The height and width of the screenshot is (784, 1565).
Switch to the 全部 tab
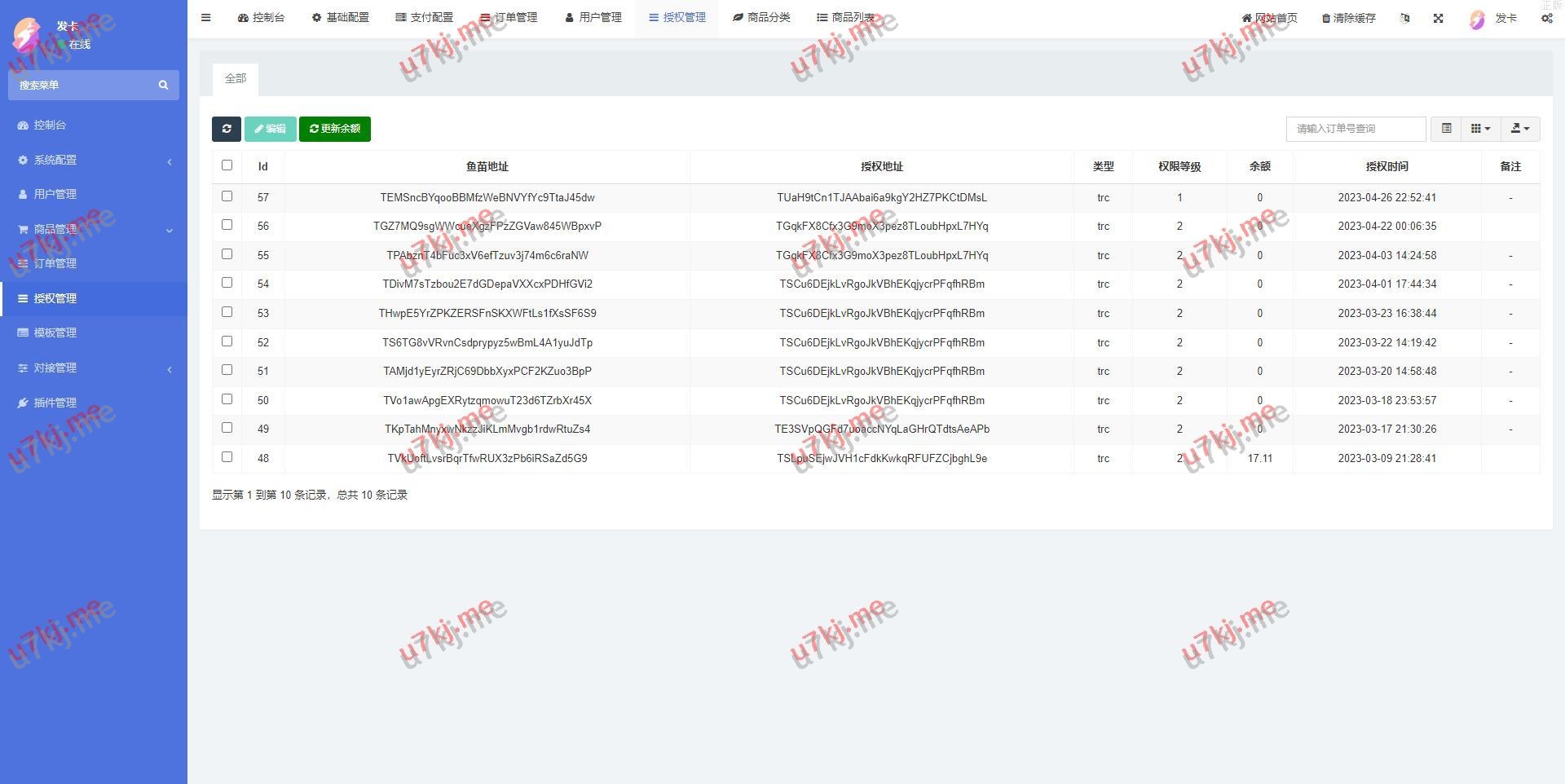(236, 79)
